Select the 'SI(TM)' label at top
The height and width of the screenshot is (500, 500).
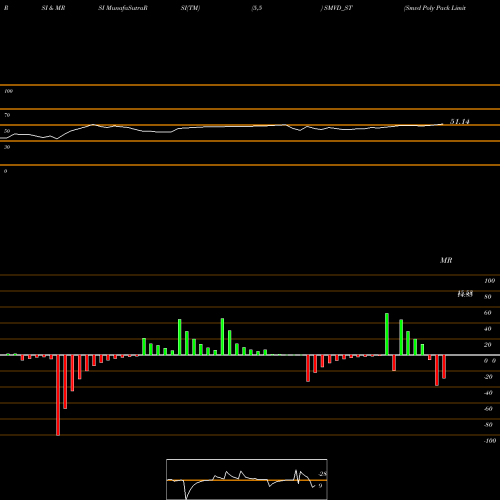pos(190,8)
